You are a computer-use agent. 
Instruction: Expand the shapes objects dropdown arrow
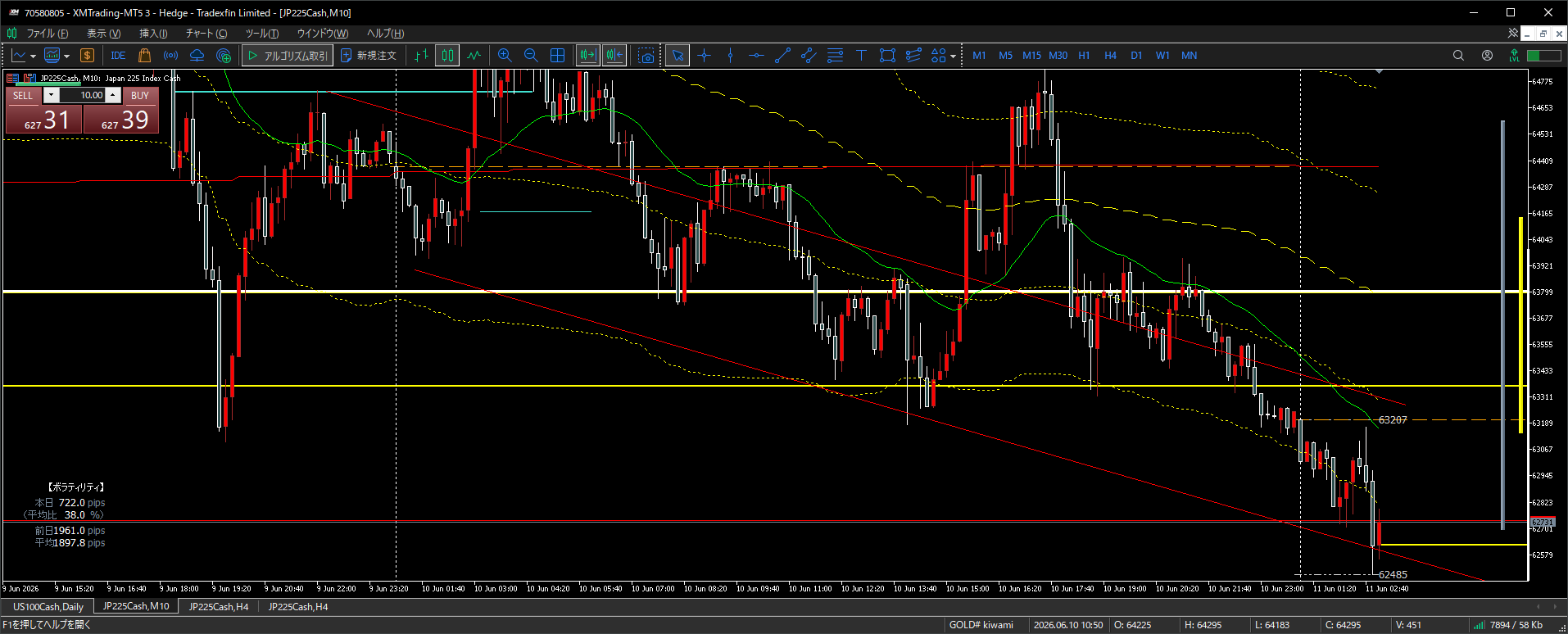[x=953, y=57]
